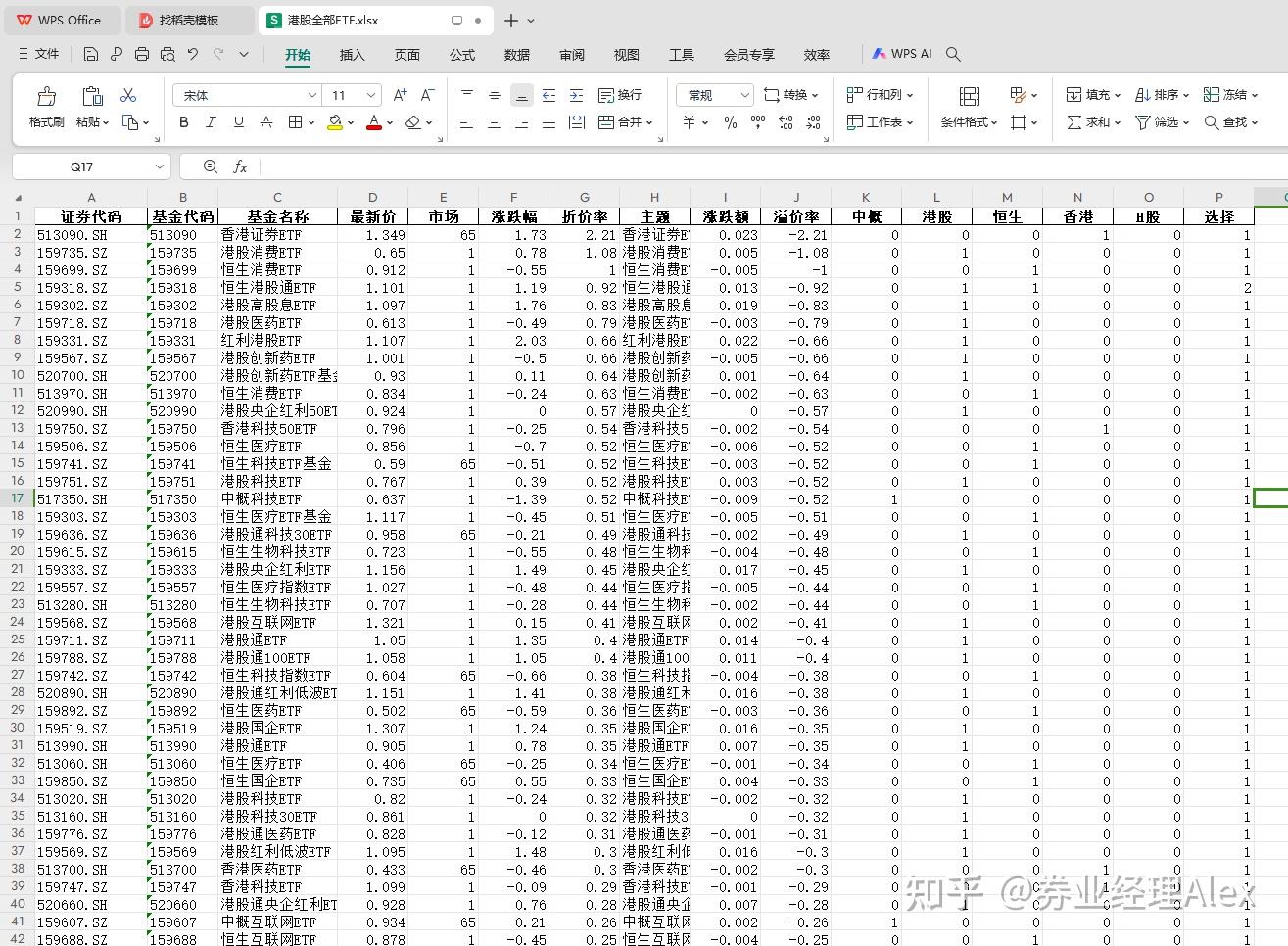Toggle italic formatting on the selection
This screenshot has height=946, width=1288.
point(211,122)
